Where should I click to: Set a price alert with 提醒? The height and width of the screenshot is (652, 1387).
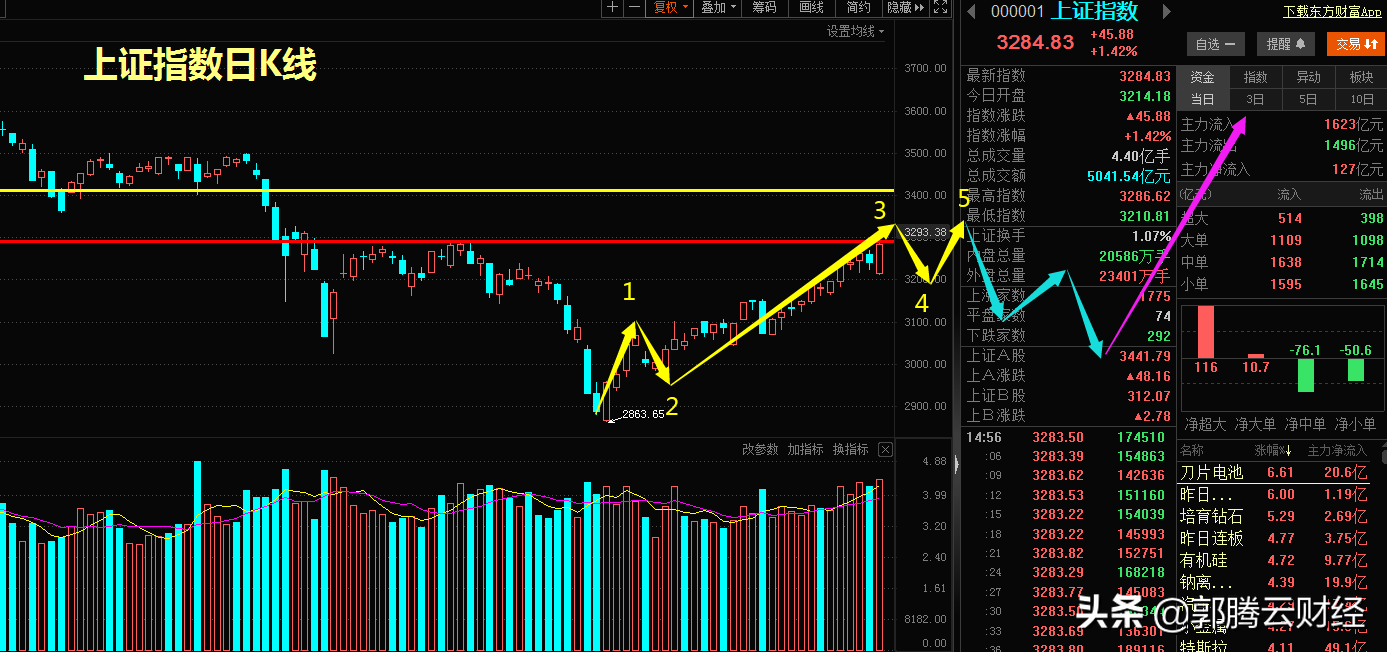(1286, 44)
